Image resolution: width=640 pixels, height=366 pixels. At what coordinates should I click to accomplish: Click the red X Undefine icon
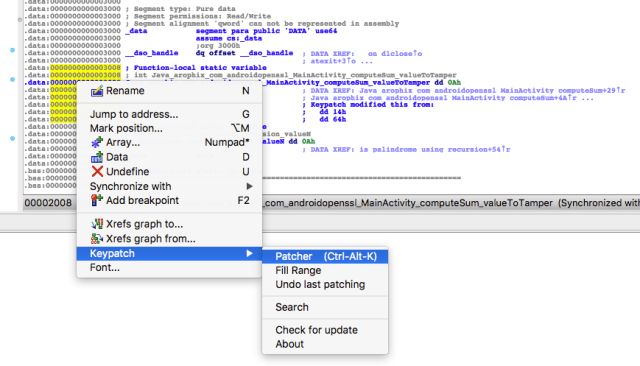tap(97, 172)
